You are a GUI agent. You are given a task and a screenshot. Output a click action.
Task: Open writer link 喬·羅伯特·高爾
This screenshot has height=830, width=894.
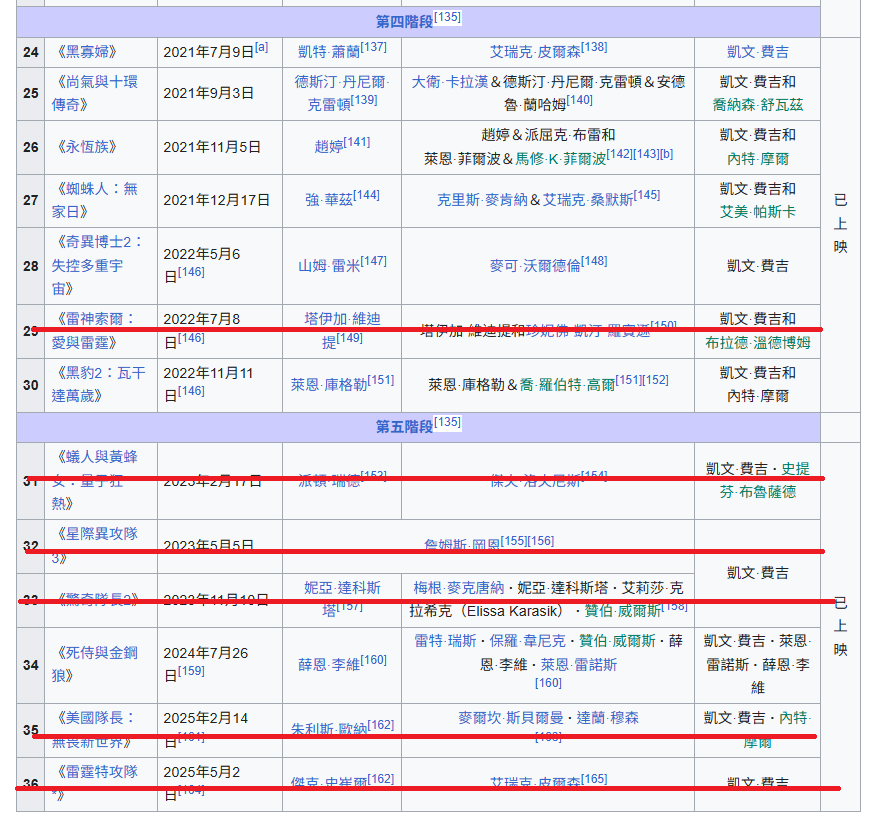click(567, 385)
